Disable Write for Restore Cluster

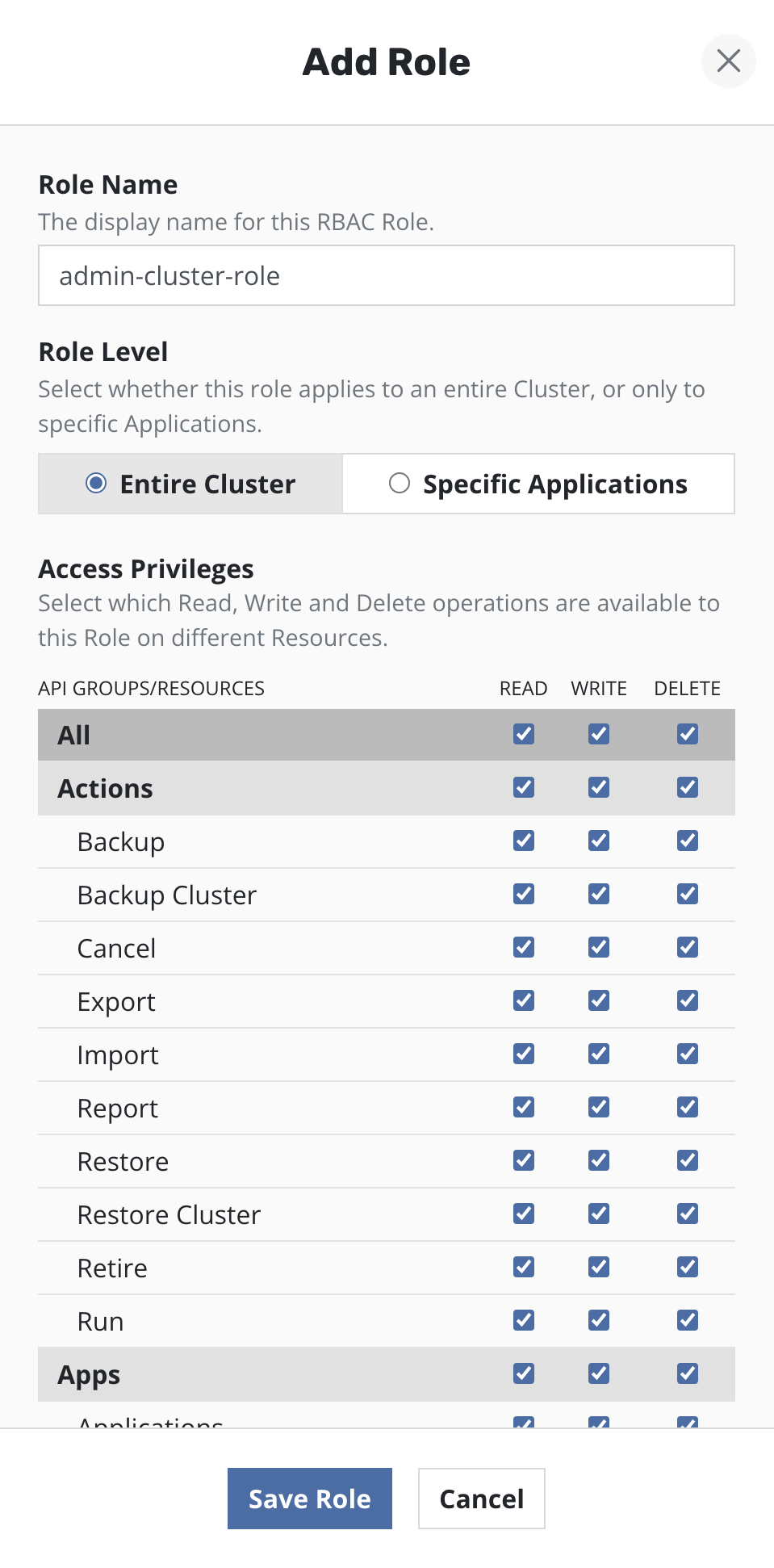pos(599,1214)
